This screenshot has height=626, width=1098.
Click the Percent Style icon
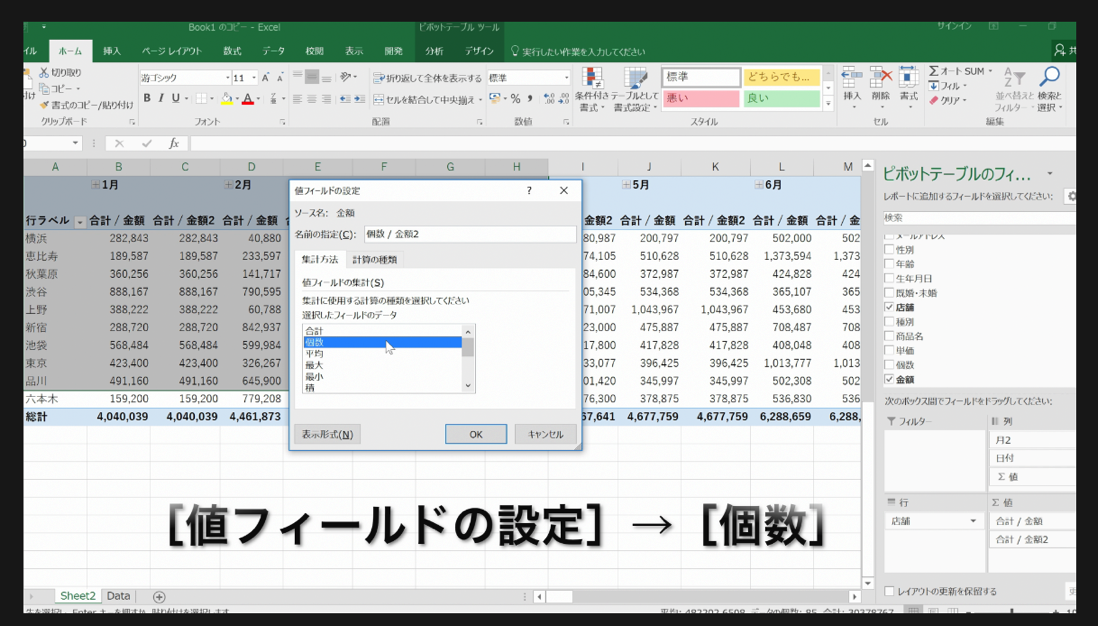tap(515, 99)
